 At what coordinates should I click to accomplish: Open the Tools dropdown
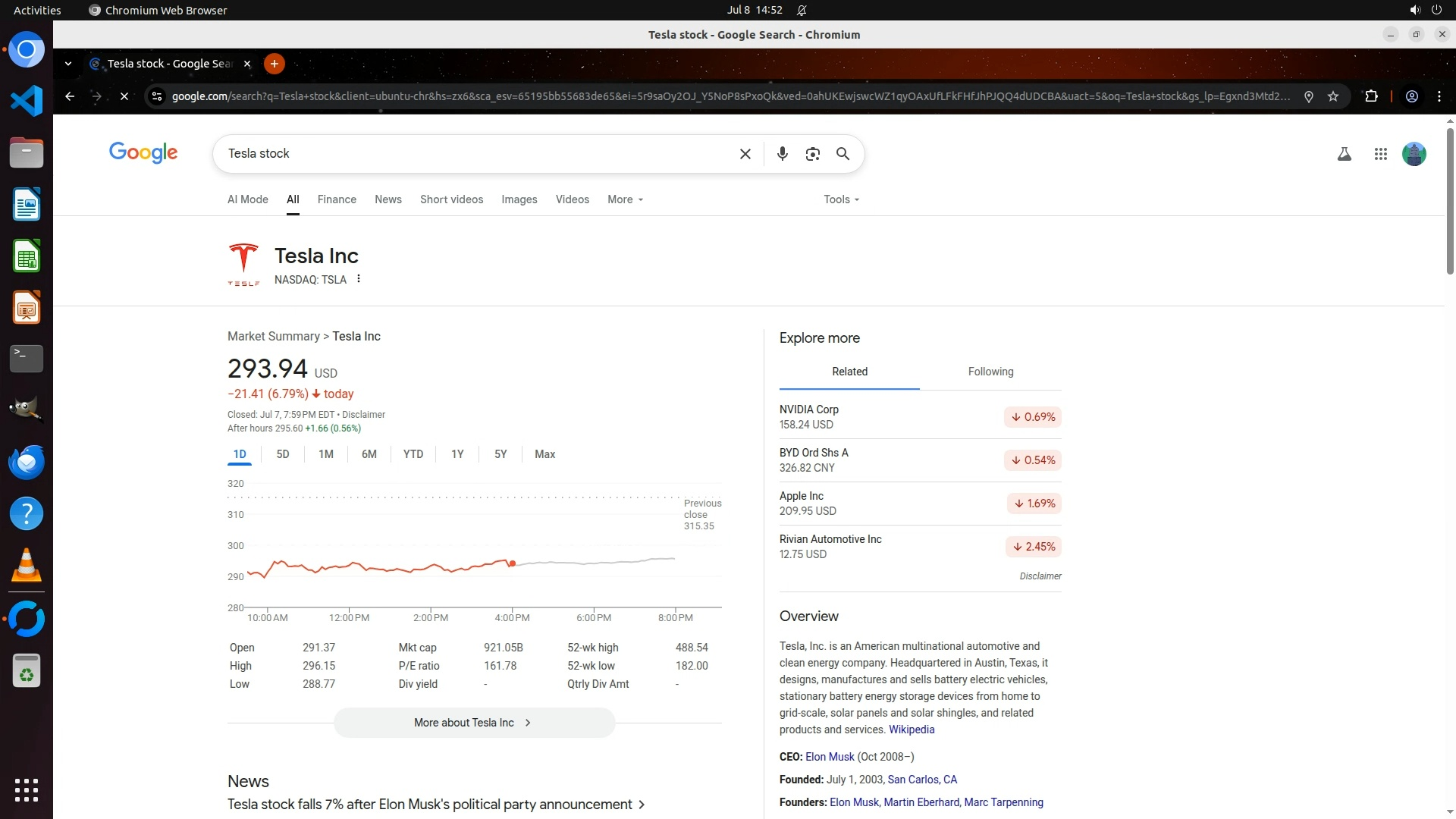click(841, 199)
